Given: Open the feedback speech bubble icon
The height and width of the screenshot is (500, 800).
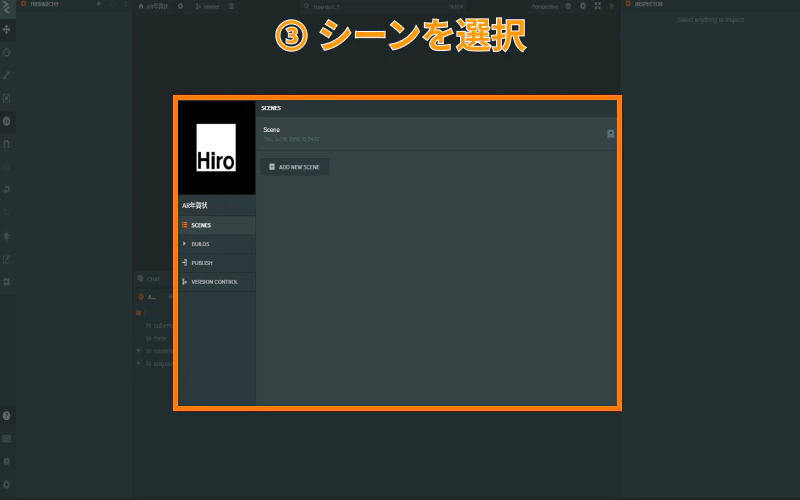Looking at the screenshot, I should (7, 462).
